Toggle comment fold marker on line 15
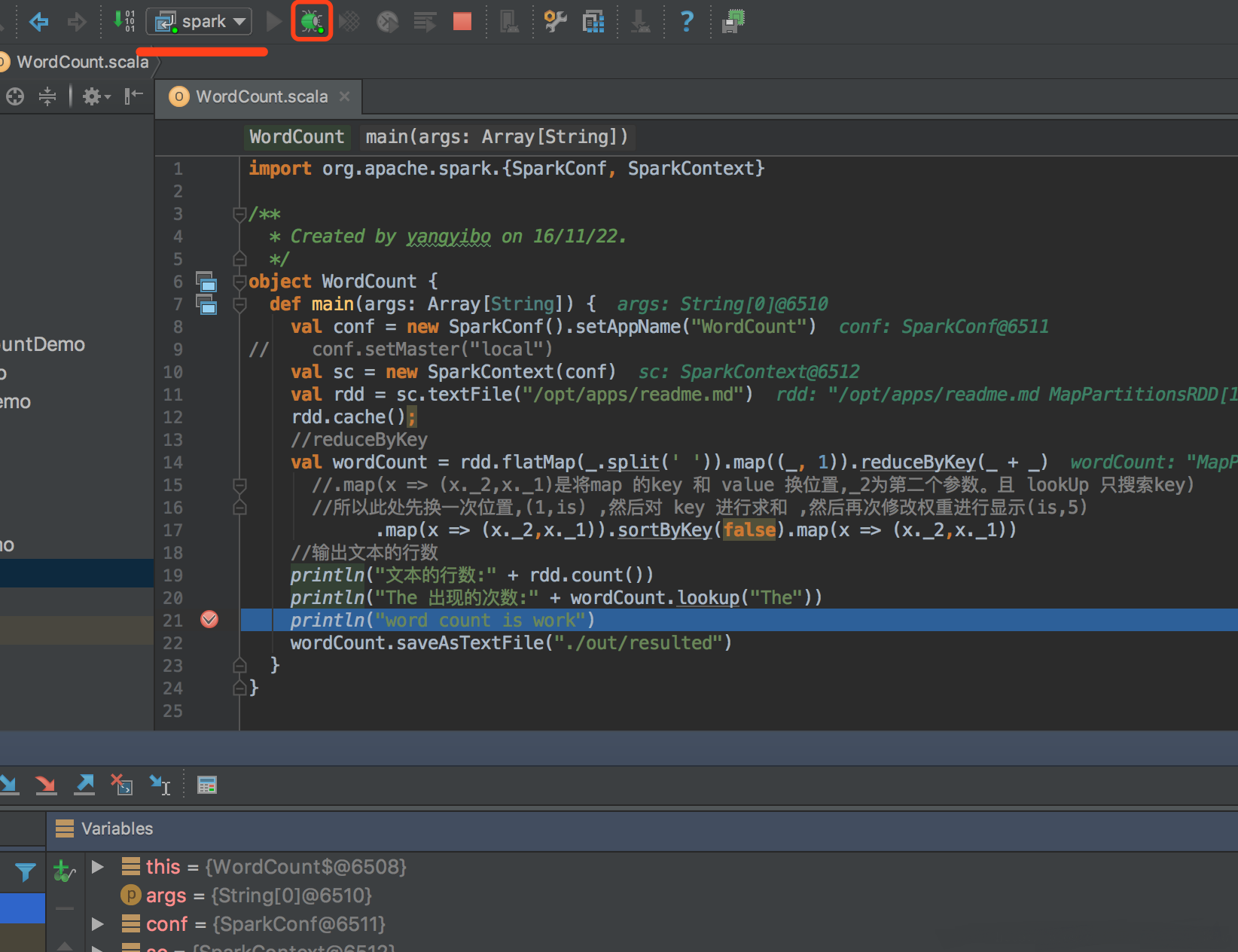This screenshot has width=1238, height=952. (239, 484)
